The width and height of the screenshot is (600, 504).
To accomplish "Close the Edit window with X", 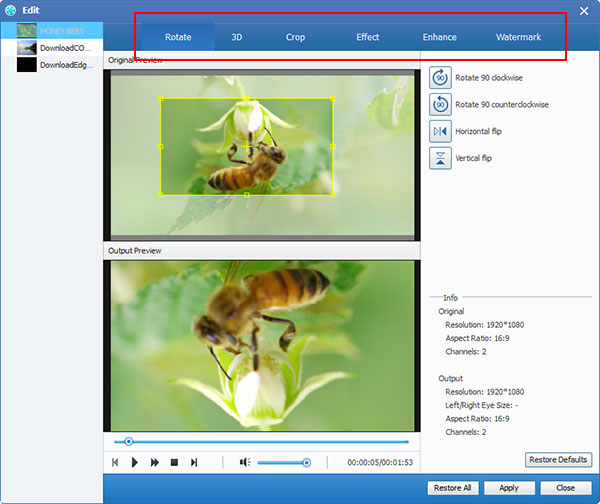I will click(x=584, y=11).
